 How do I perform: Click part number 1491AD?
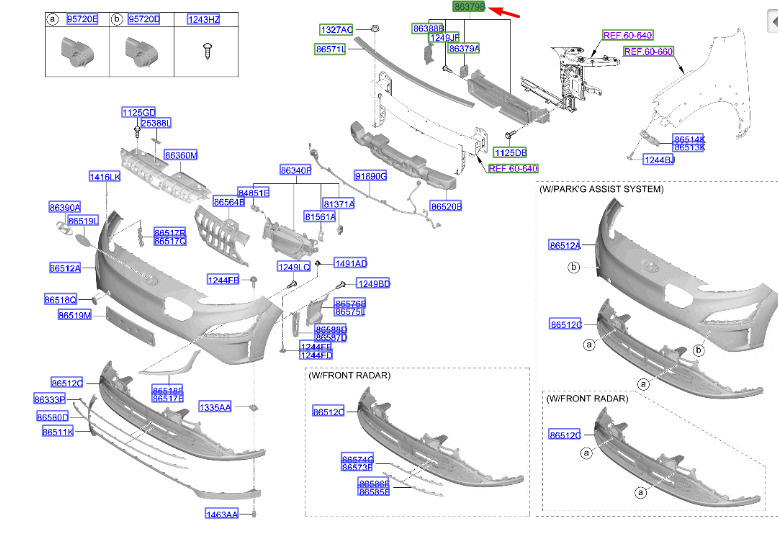pyautogui.click(x=351, y=263)
